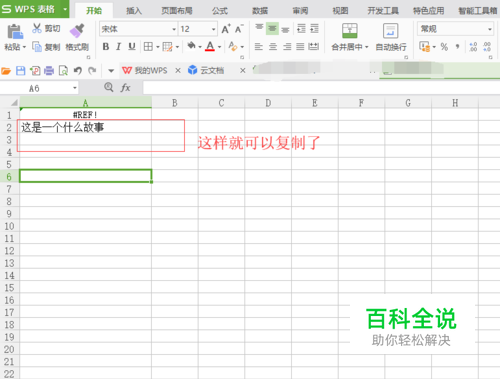Image resolution: width=500 pixels, height=379 pixels.
Task: Switch to the 公式 tab
Action: pyautogui.click(x=220, y=11)
